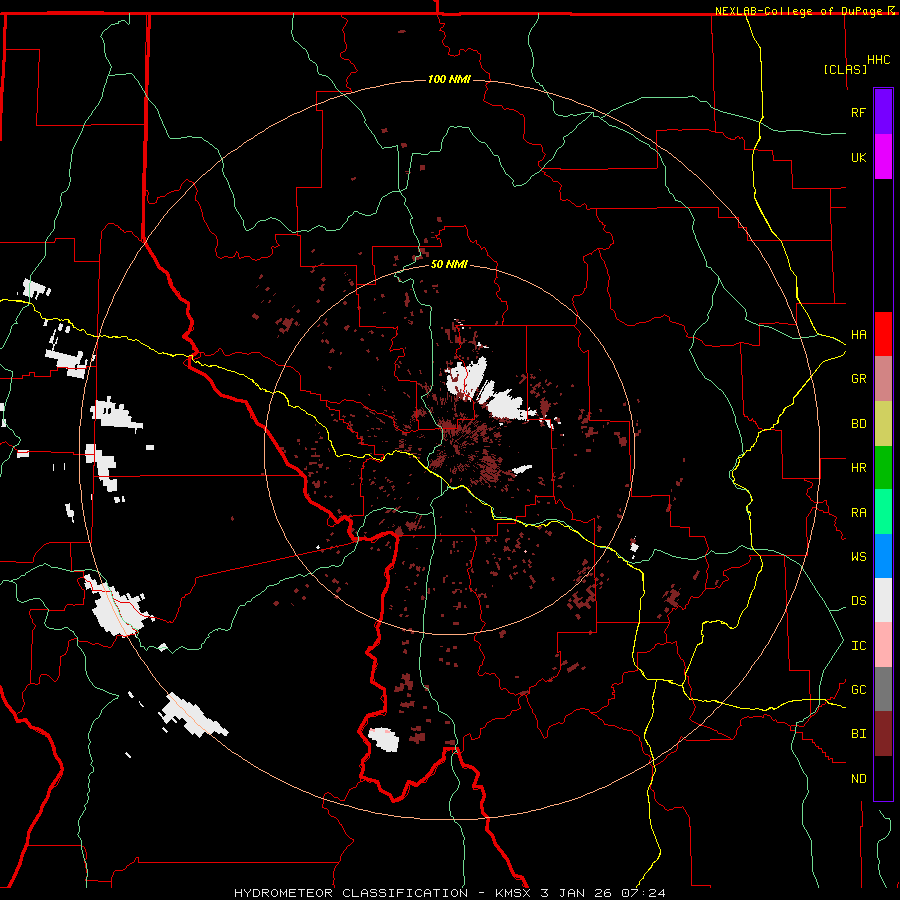Image resolution: width=900 pixels, height=900 pixels.
Task: Click the UK legend label
Action: 858,157
